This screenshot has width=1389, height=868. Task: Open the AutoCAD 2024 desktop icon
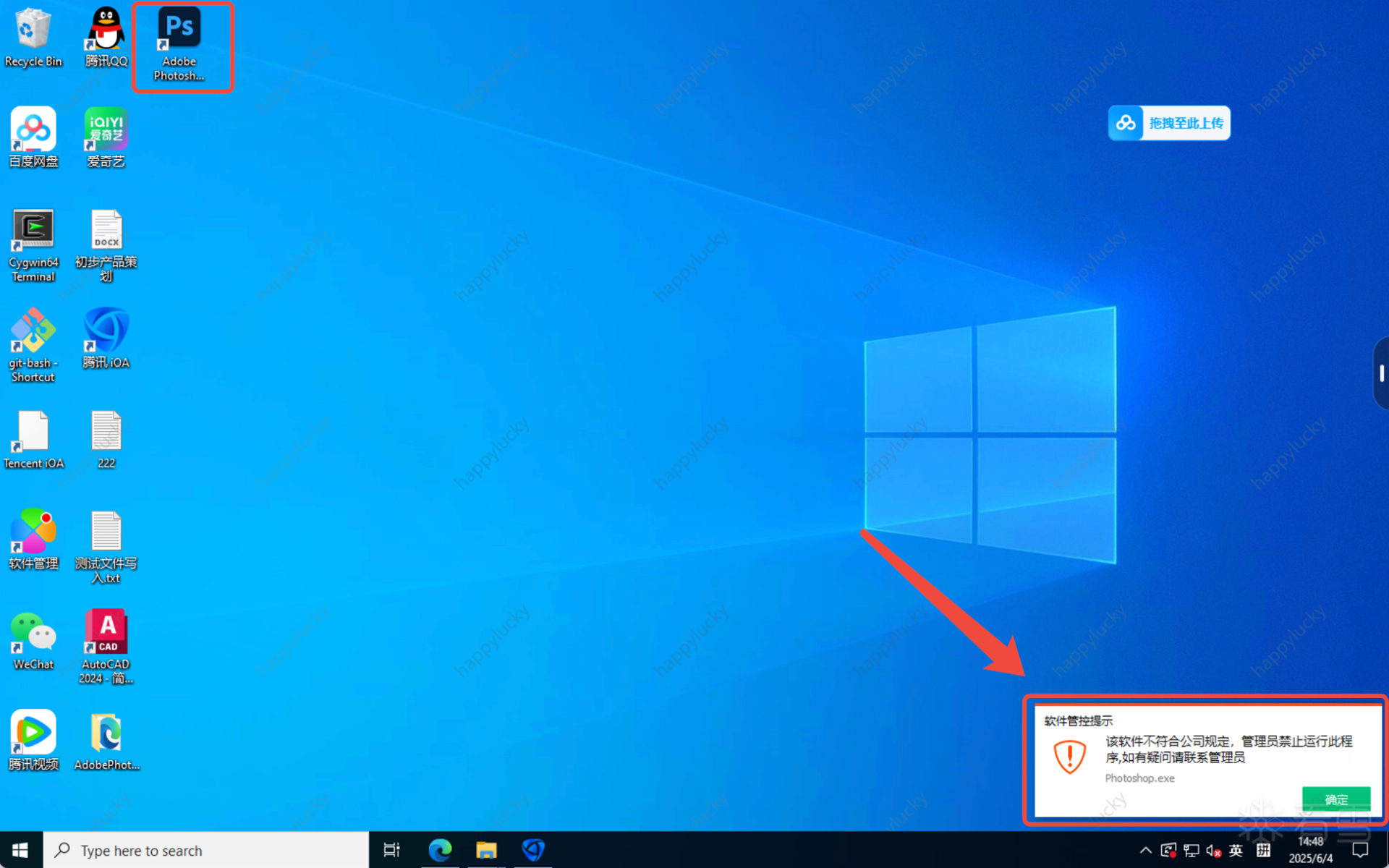(x=106, y=633)
